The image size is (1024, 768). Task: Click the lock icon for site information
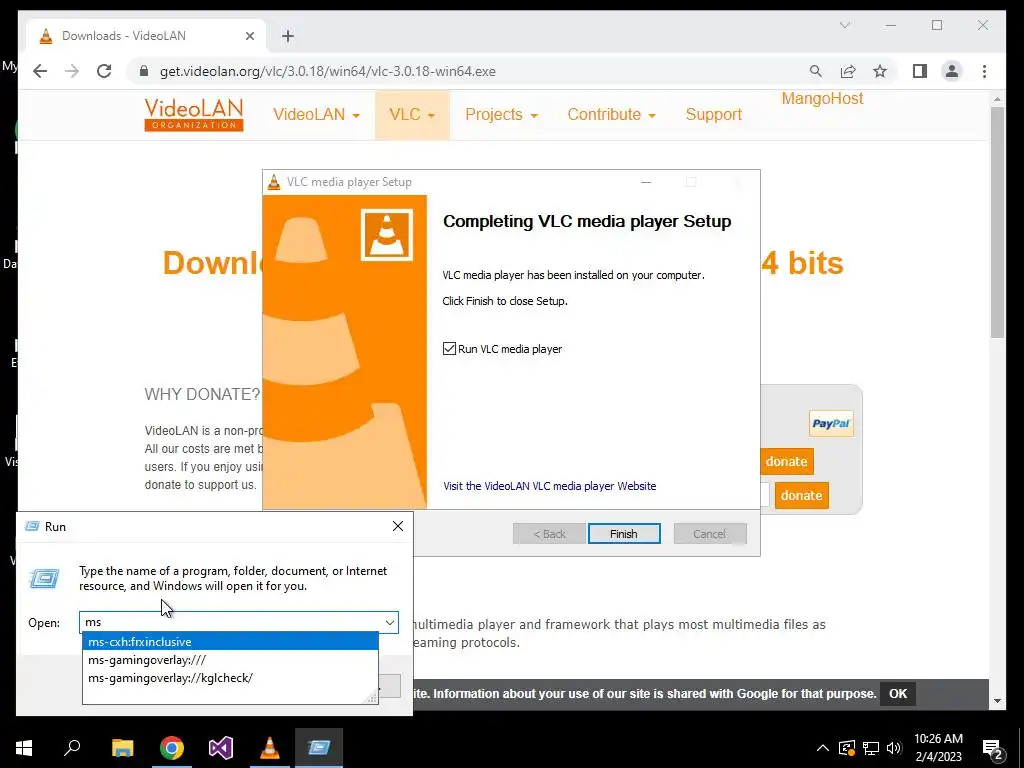tap(144, 71)
